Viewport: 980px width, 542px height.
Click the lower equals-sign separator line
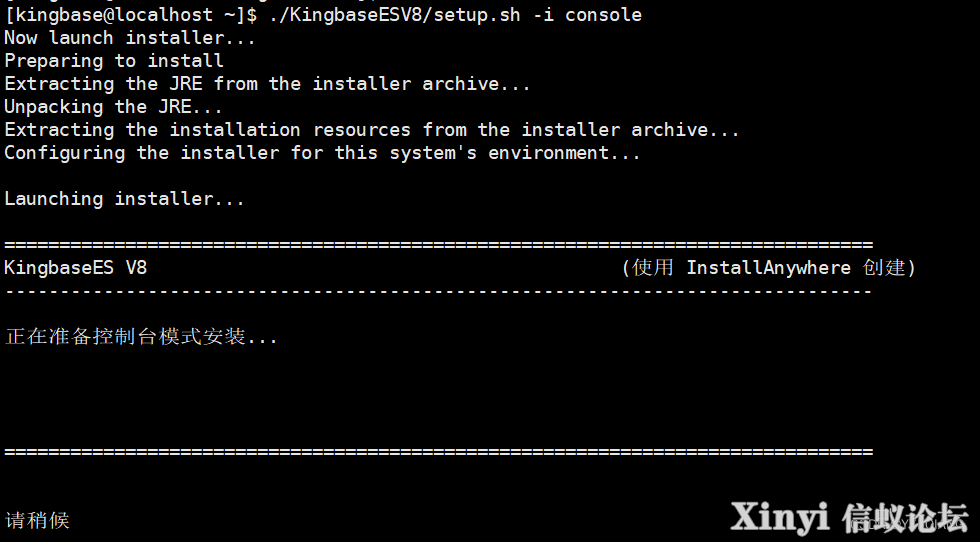click(438, 451)
